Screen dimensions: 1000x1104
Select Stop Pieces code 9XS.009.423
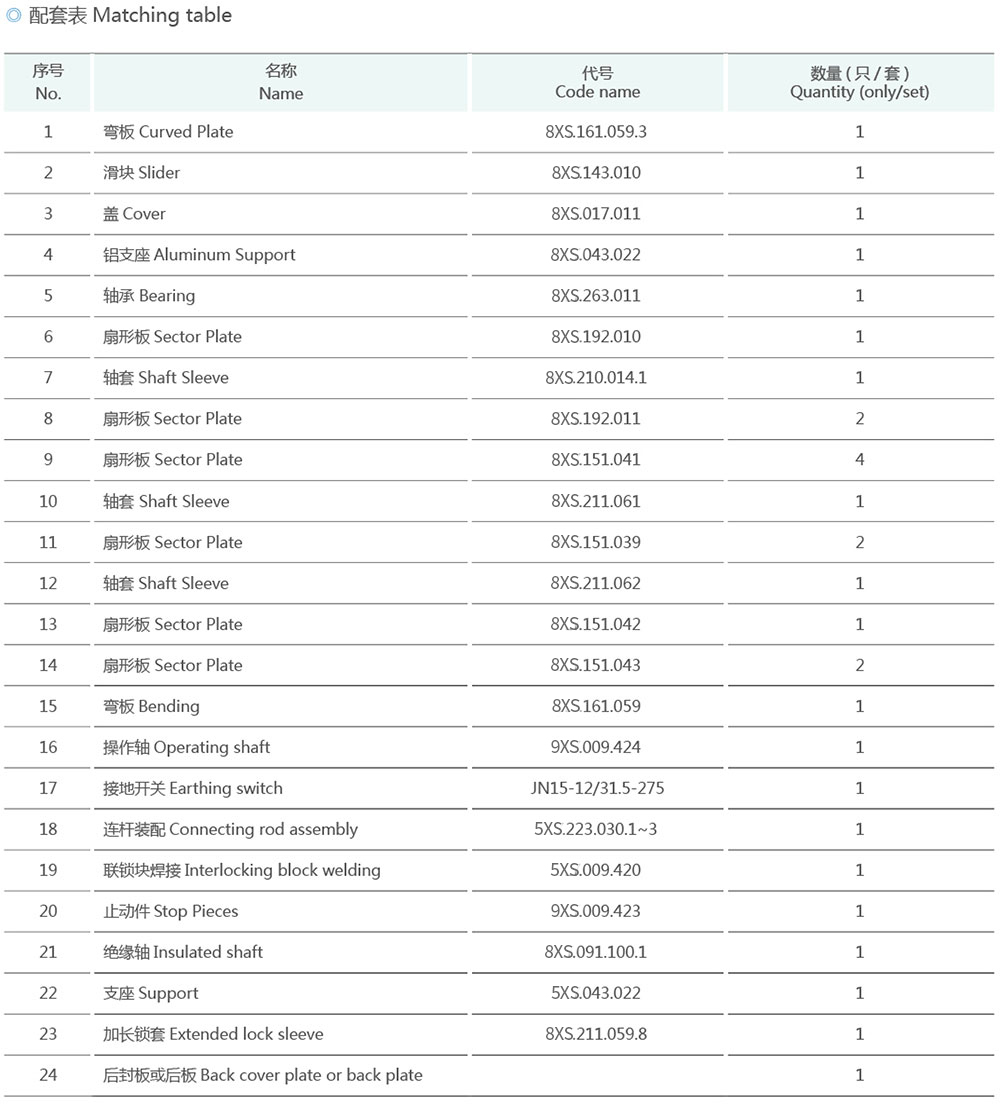[x=596, y=911]
